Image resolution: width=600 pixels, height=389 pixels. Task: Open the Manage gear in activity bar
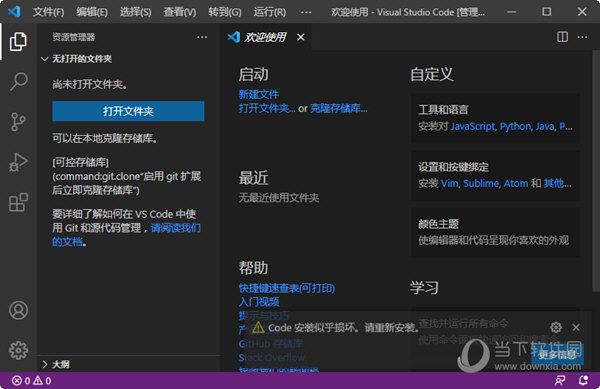(18, 350)
